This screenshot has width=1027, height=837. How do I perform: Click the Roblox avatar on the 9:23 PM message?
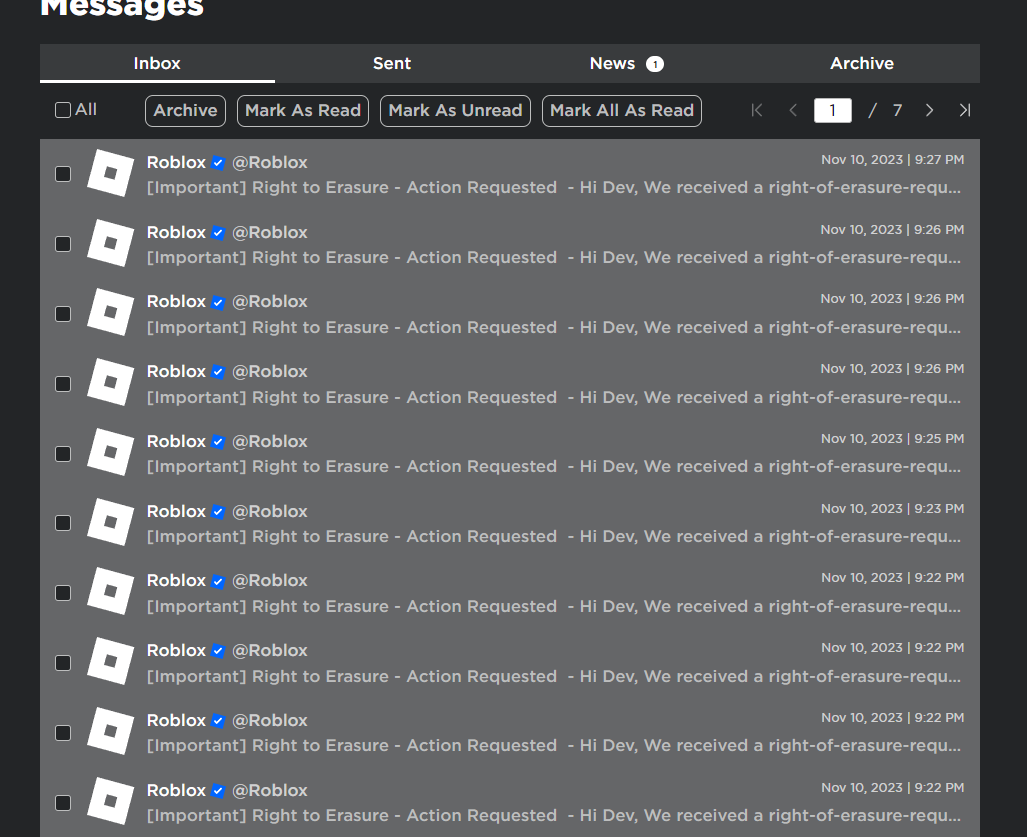coord(111,522)
